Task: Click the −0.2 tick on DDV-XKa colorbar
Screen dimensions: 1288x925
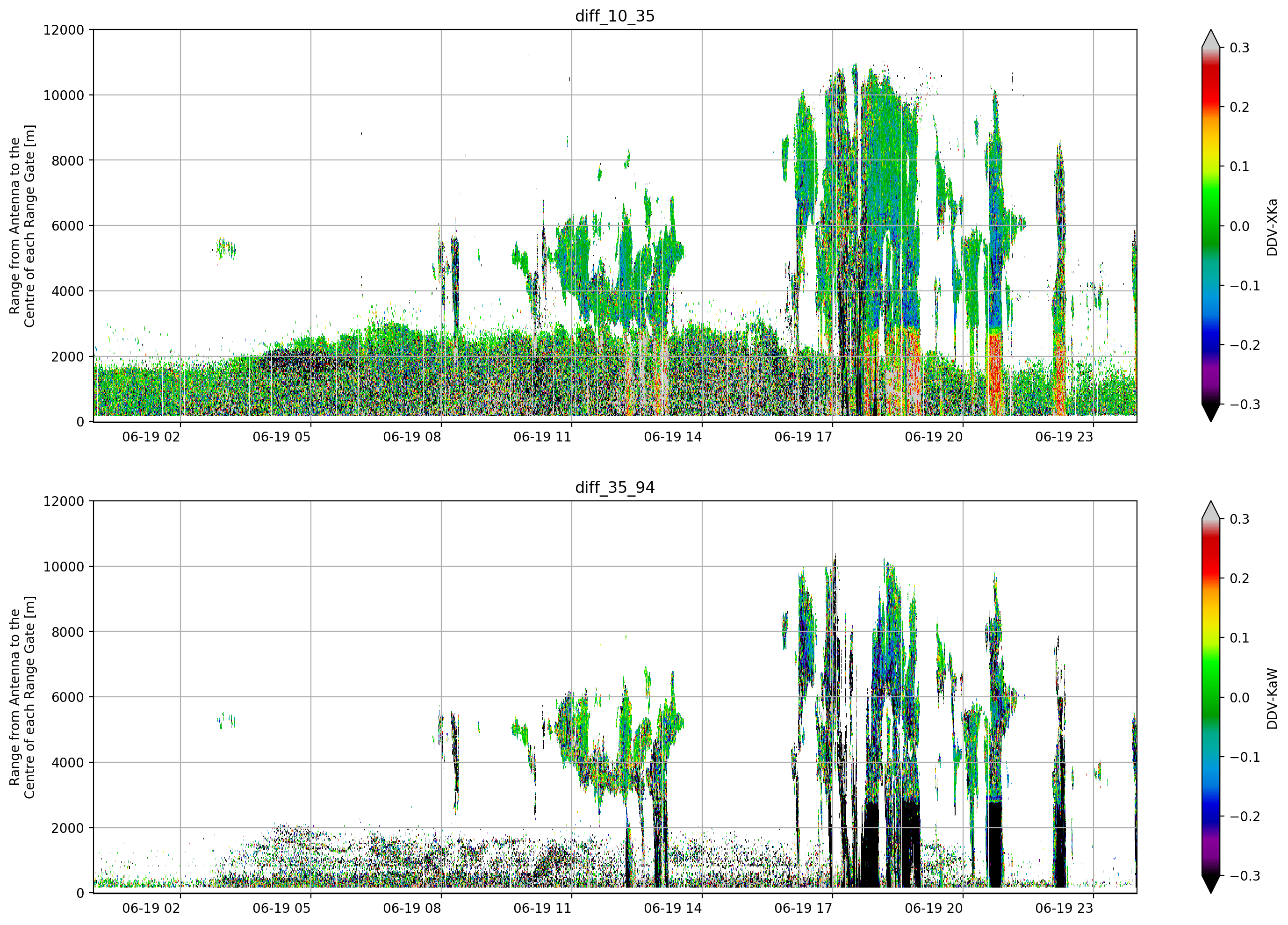Action: (x=1245, y=346)
